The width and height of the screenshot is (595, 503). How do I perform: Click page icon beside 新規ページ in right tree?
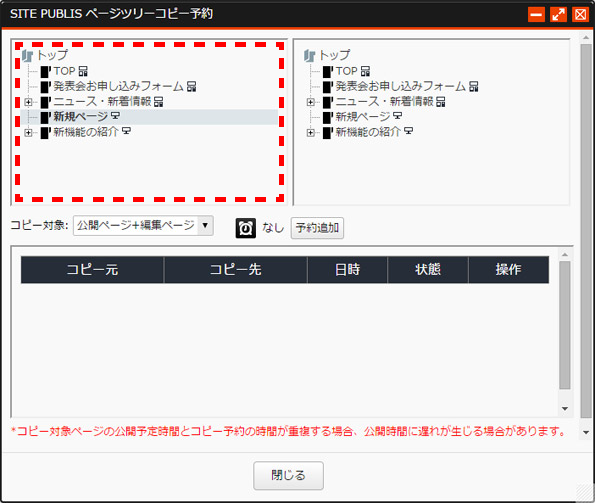point(328,117)
